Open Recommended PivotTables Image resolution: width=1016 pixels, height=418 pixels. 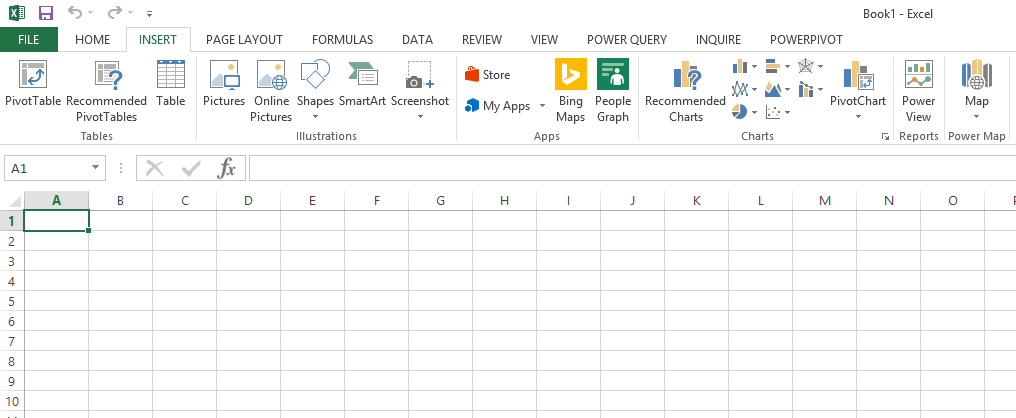click(106, 91)
